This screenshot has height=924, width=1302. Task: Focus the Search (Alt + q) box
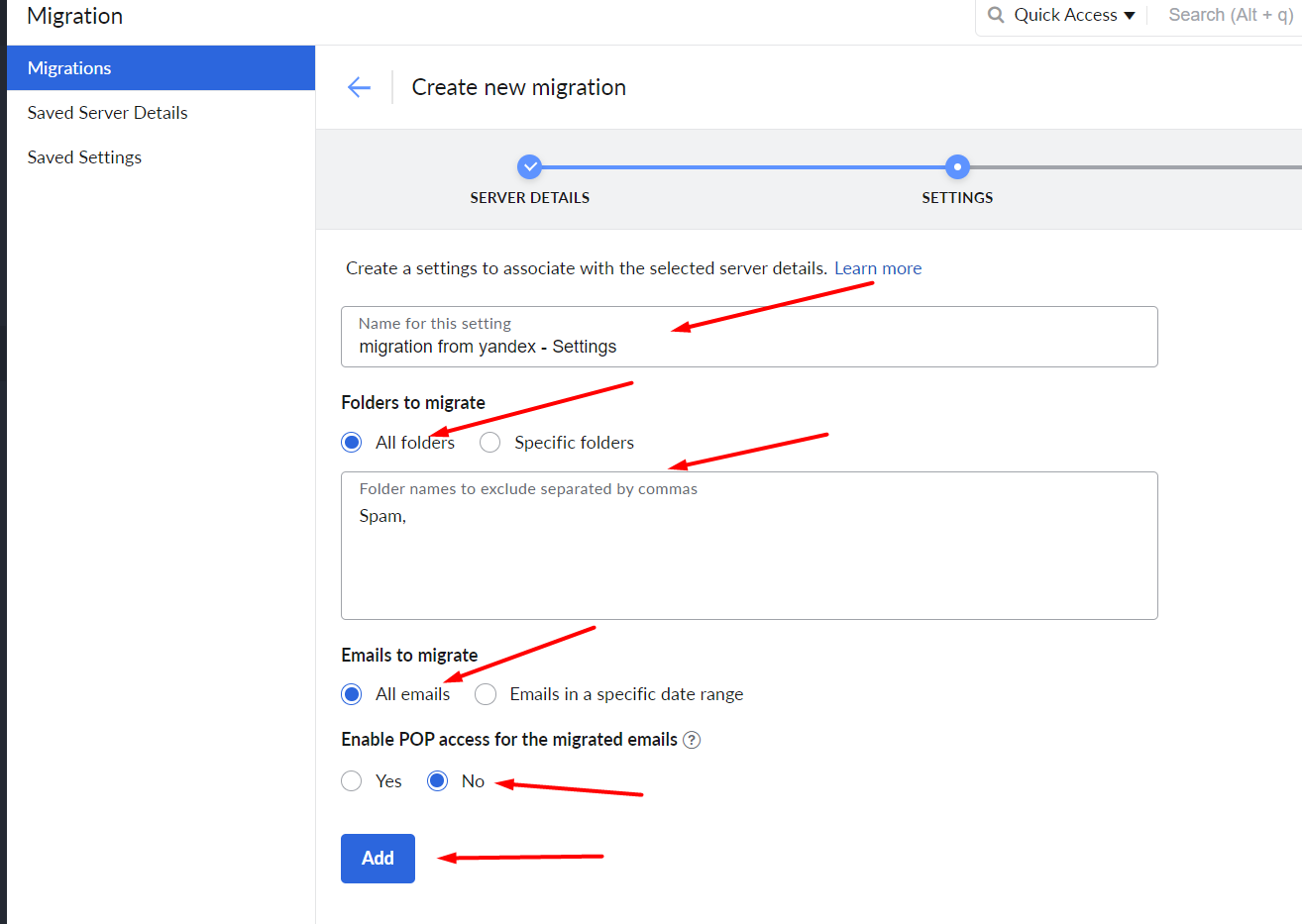[1231, 15]
